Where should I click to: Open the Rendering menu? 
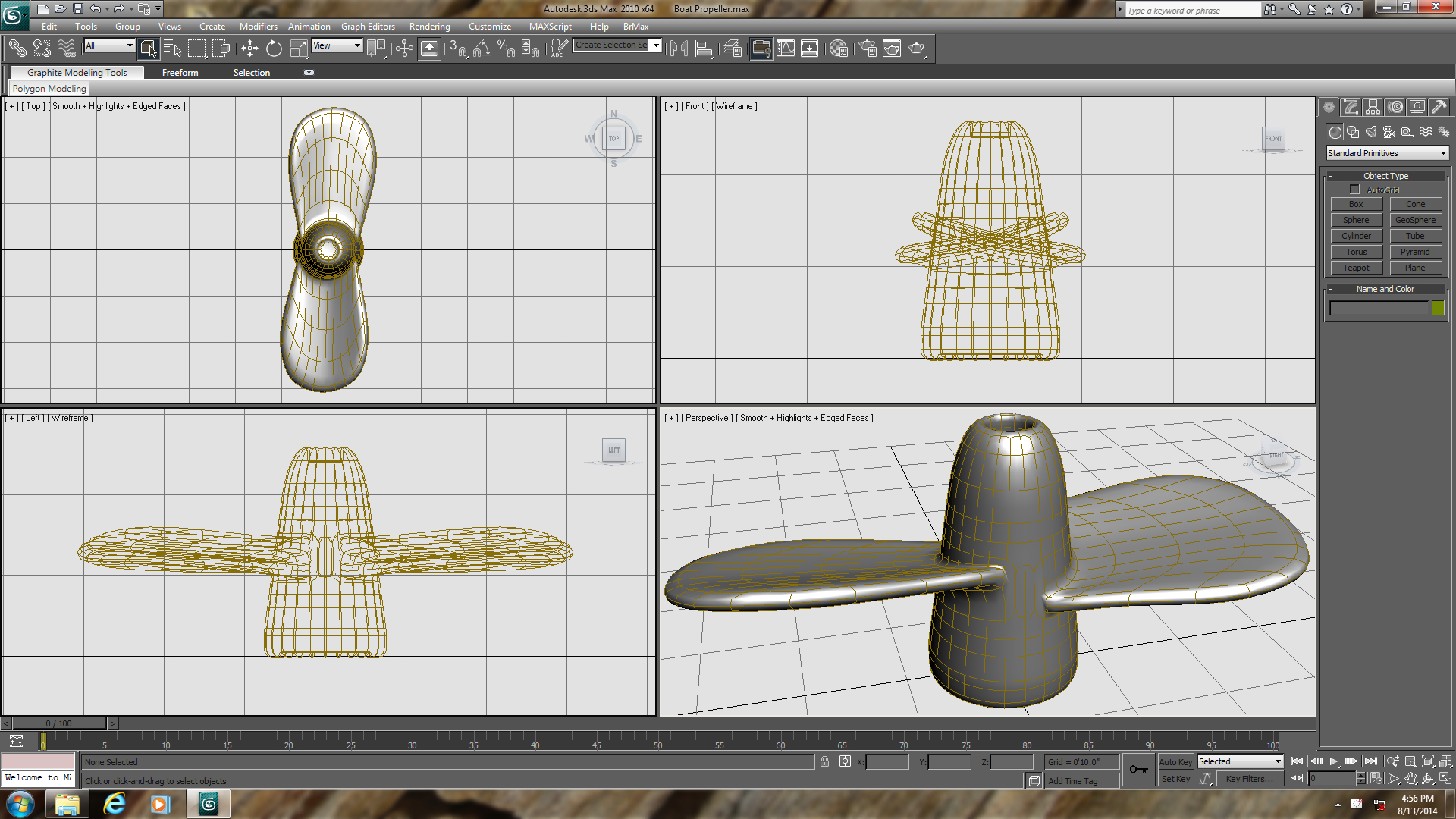[x=429, y=26]
